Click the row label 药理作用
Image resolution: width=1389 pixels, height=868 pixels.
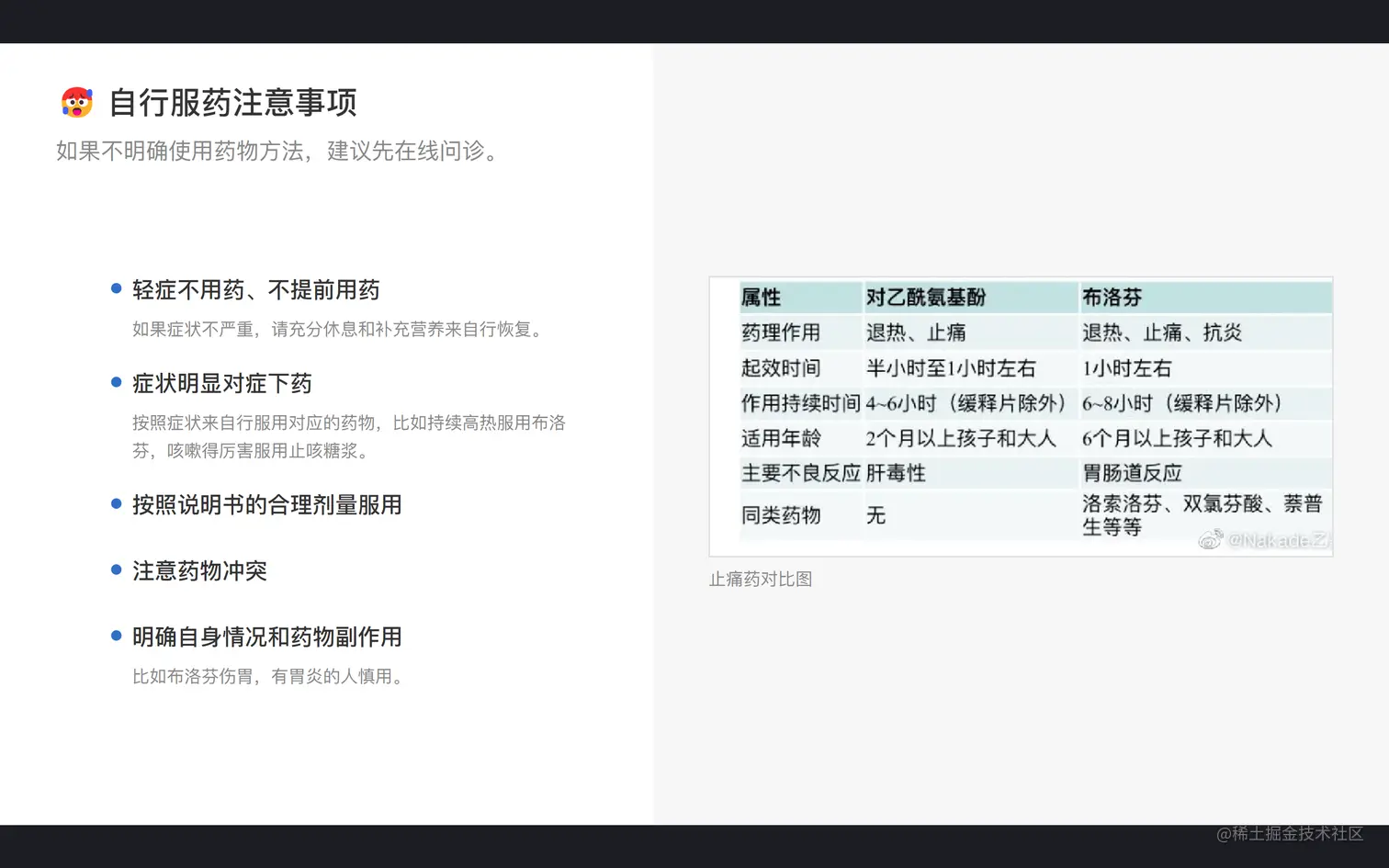781,333
